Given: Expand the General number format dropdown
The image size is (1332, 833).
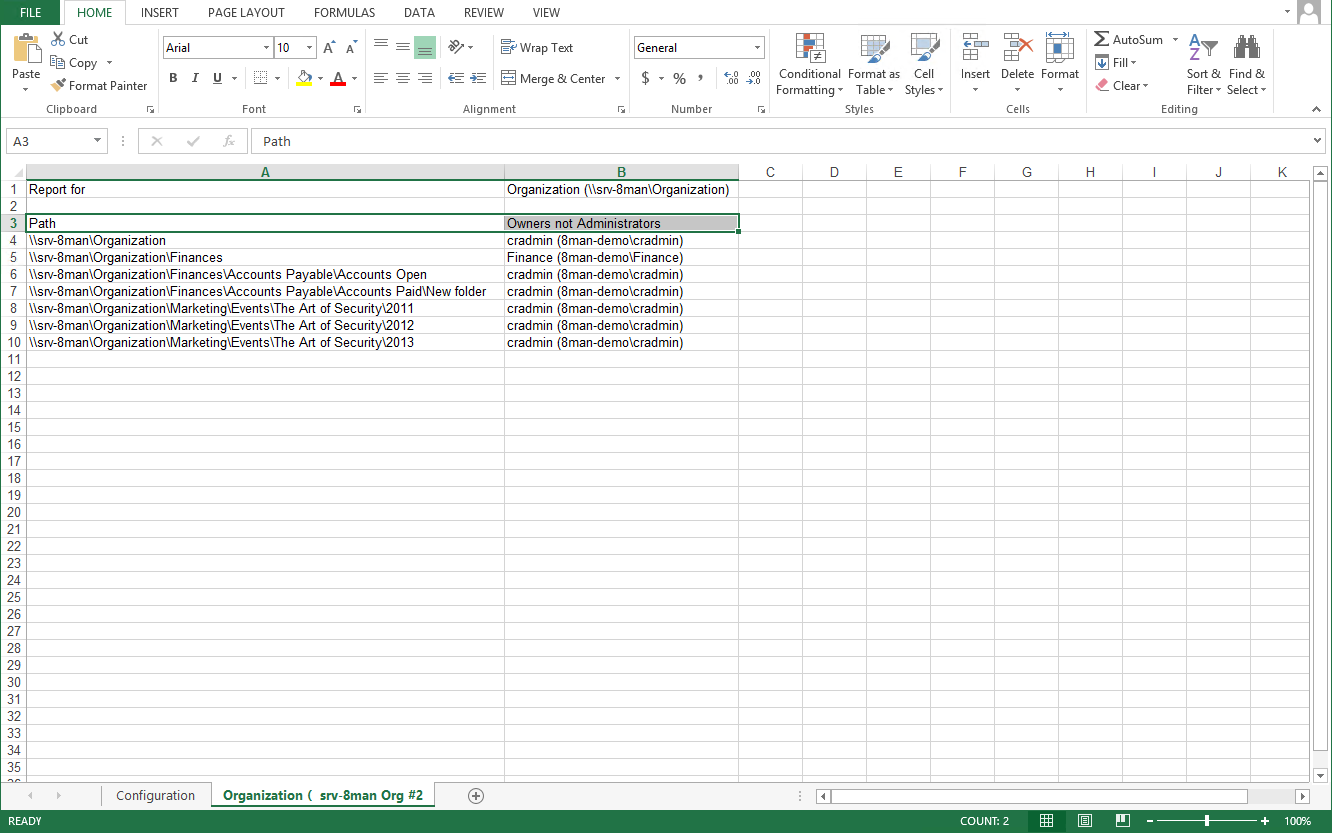Looking at the screenshot, I should coord(757,48).
